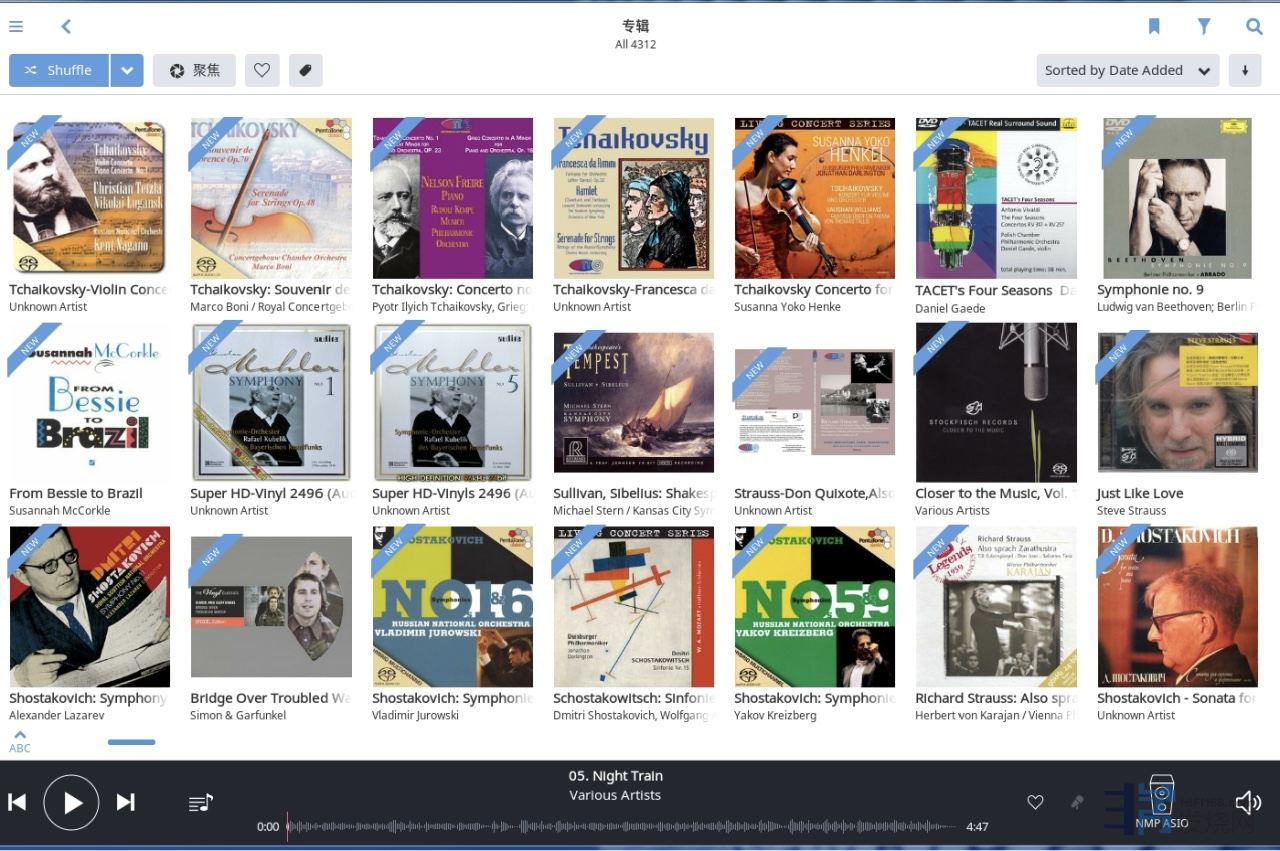Open bookmarks from the top bar

pos(1154,27)
